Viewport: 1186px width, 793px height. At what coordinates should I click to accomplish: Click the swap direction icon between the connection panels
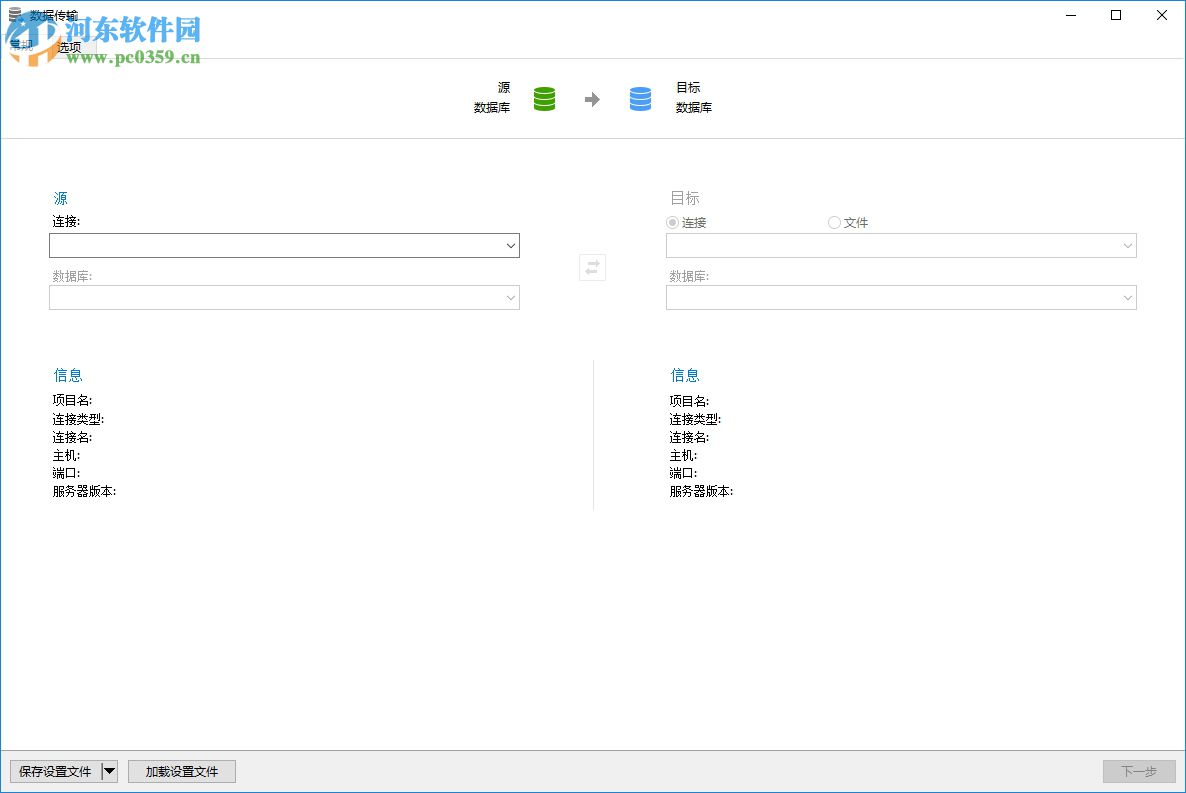[x=591, y=267]
